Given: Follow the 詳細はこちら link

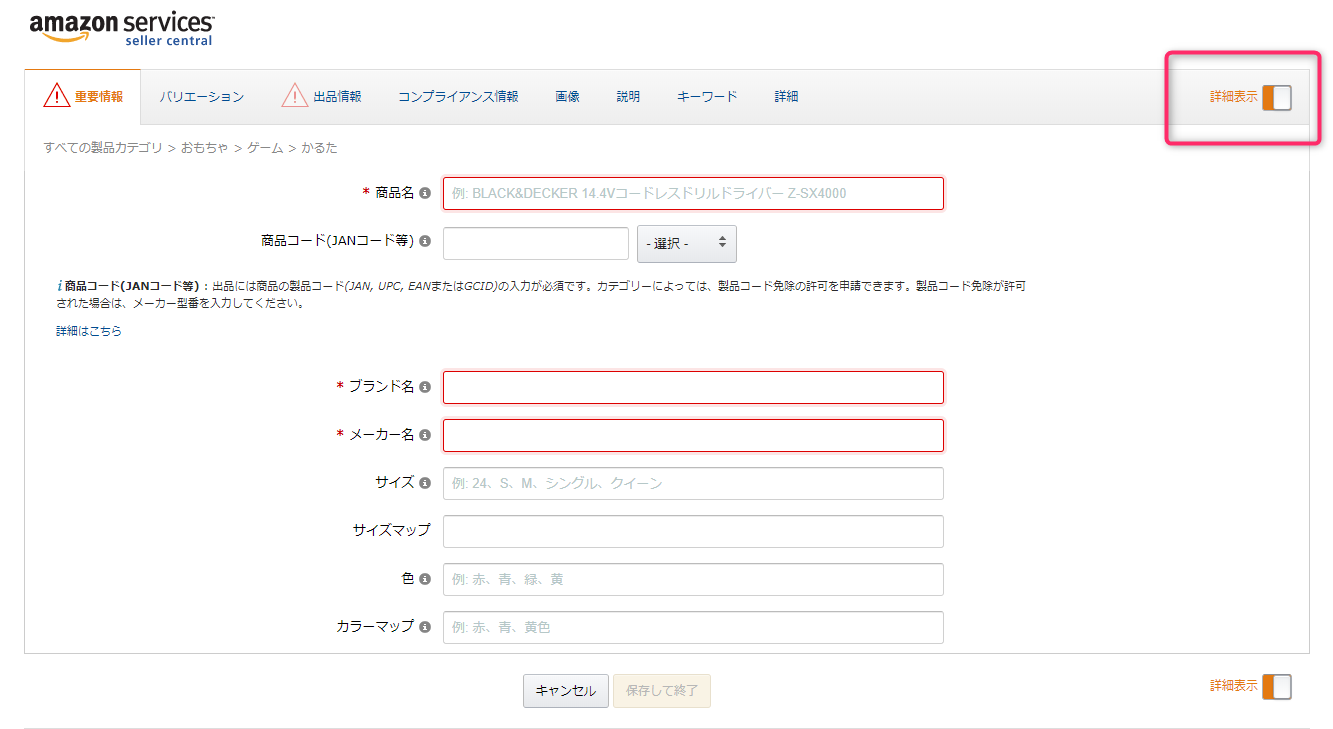Looking at the screenshot, I should (x=89, y=331).
